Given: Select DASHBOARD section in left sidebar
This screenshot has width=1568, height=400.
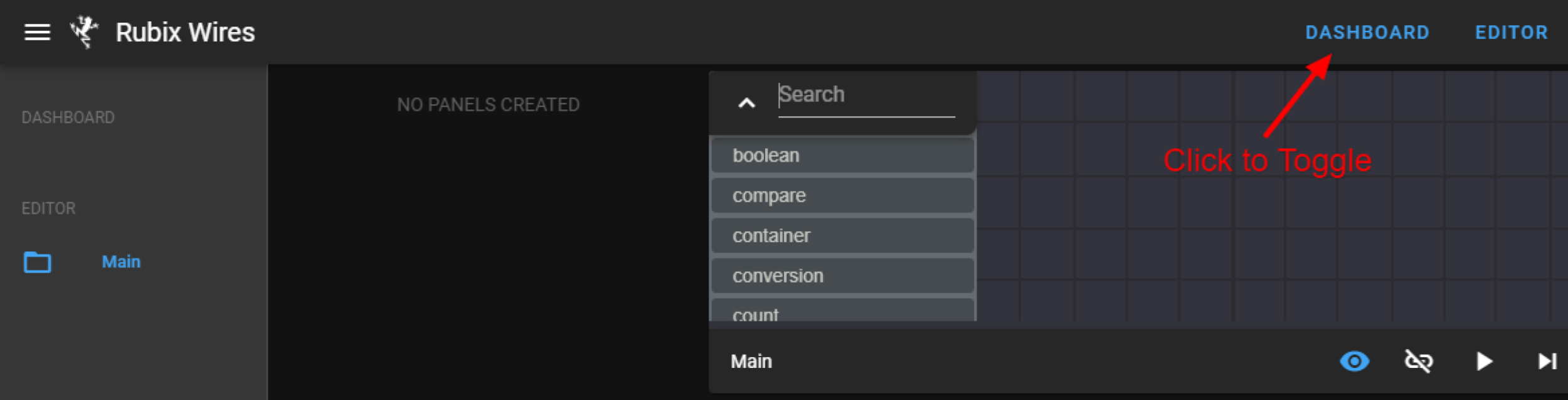Looking at the screenshot, I should [x=68, y=117].
